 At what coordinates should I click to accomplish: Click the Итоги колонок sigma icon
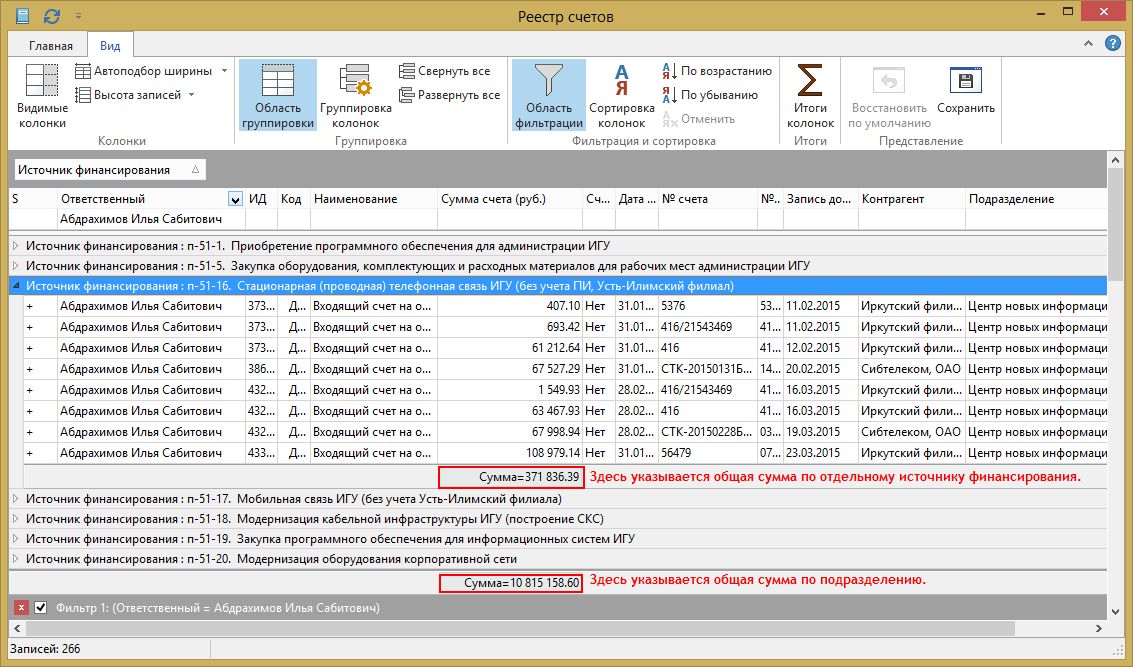point(809,82)
